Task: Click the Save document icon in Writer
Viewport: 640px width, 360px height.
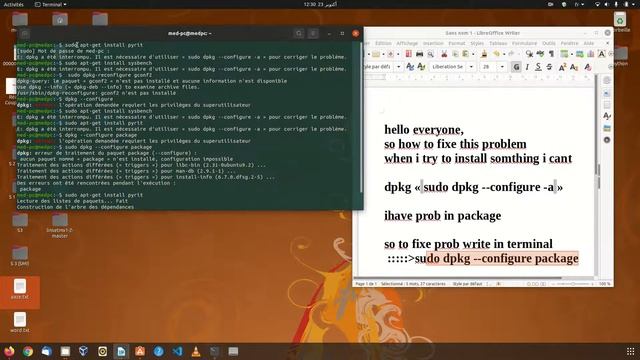Action: (x=391, y=54)
